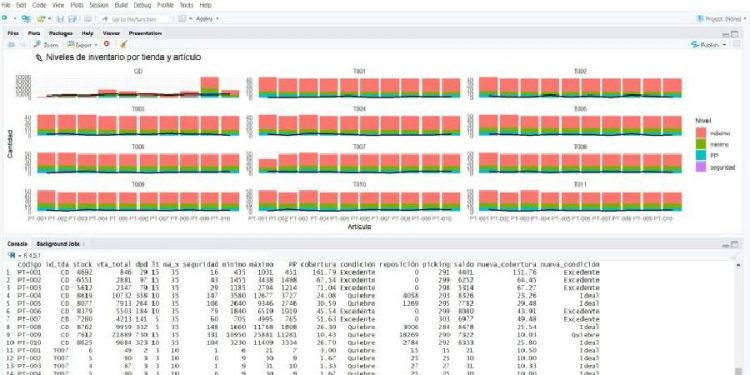Click the New File green plus icon

pyautogui.click(x=5, y=19)
